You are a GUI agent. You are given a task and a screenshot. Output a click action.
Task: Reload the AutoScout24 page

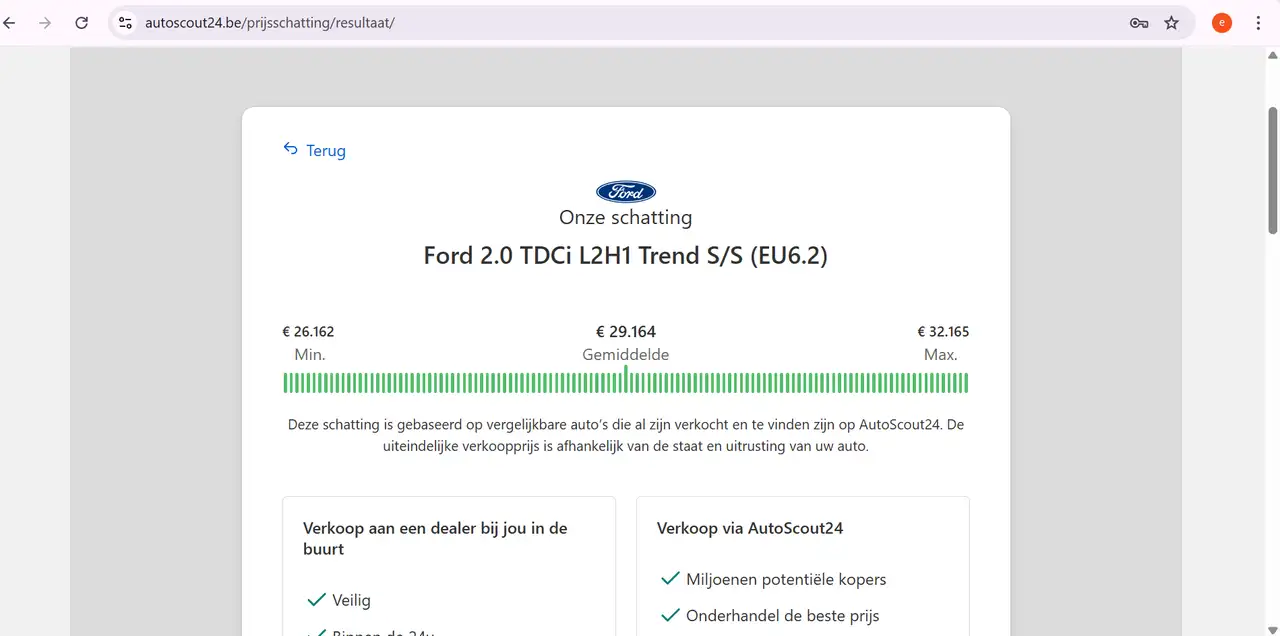coord(82,23)
